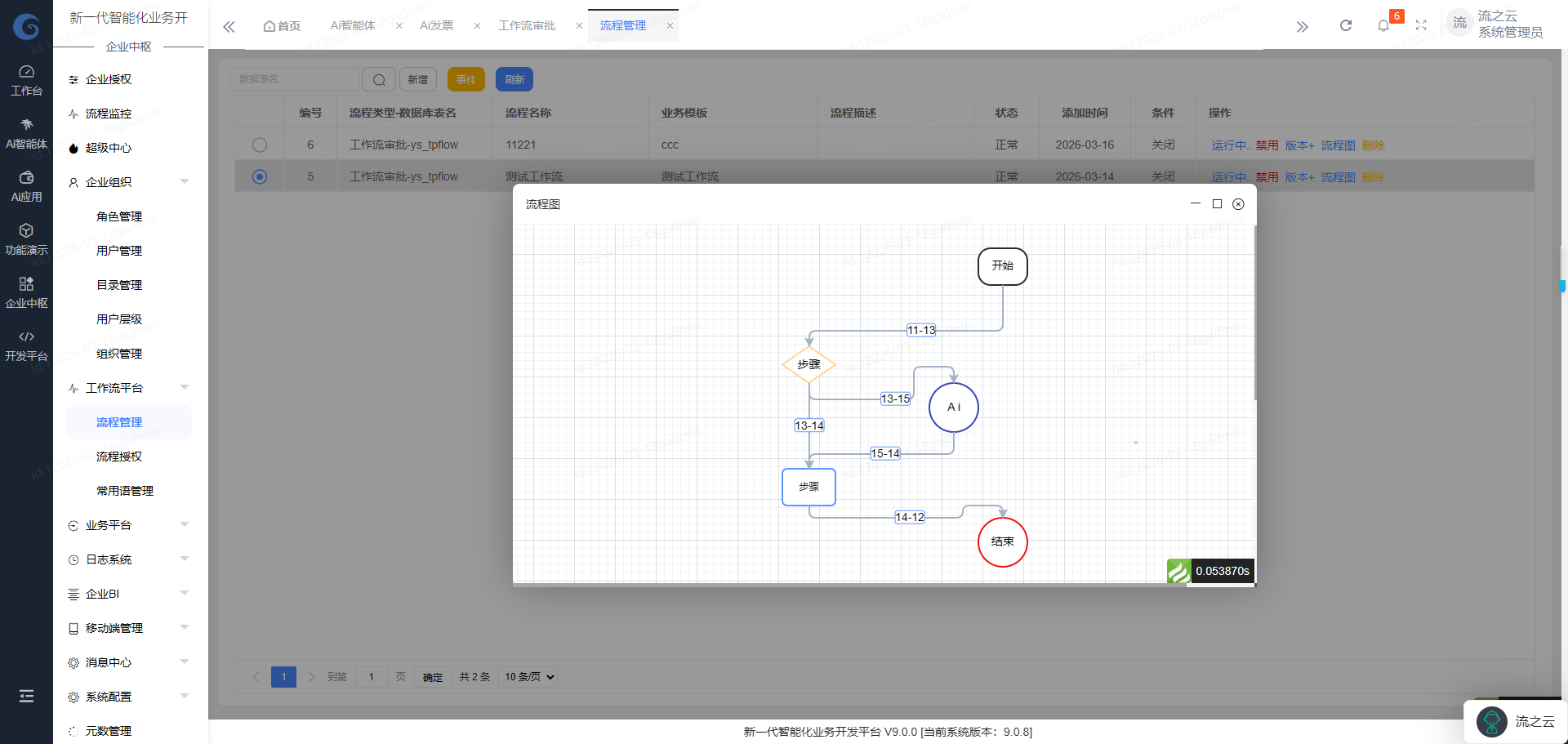
Task: Select the radio button on row 测试工作流
Action: (x=260, y=176)
